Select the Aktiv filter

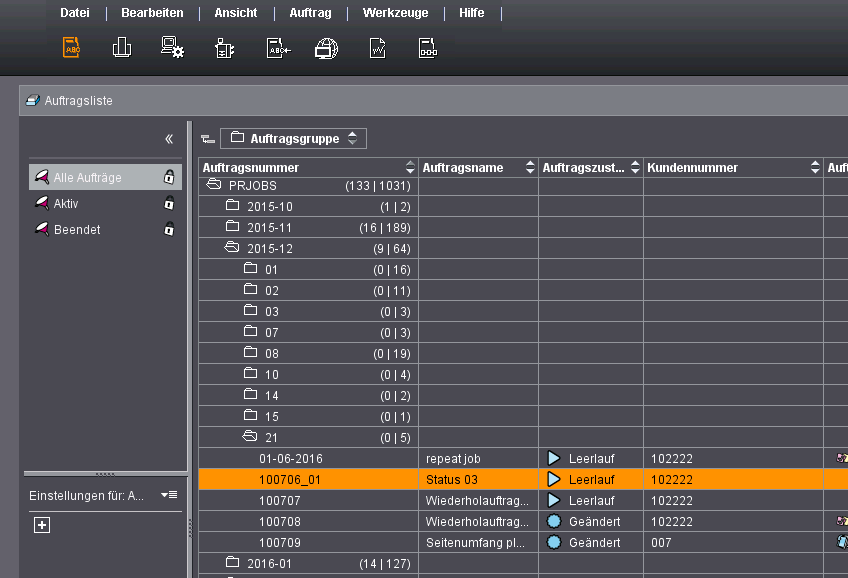105,203
